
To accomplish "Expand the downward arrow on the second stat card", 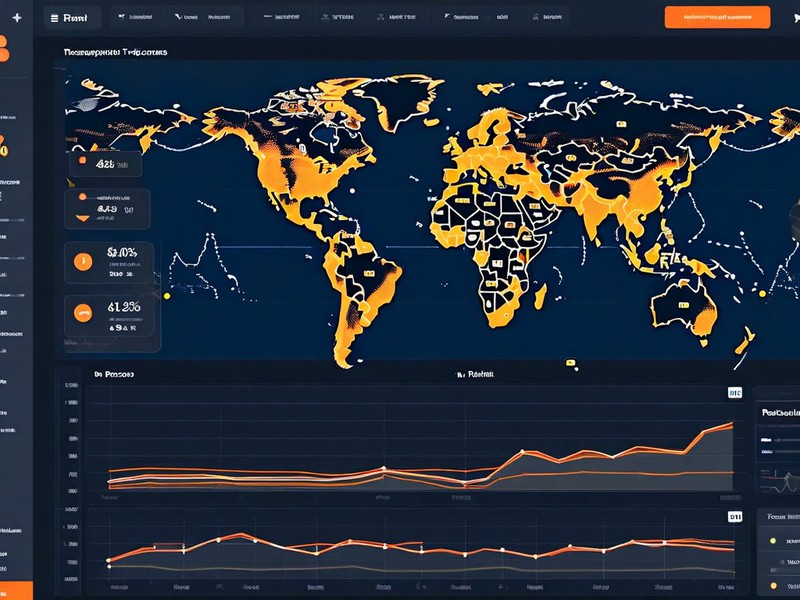I will tap(82, 217).
